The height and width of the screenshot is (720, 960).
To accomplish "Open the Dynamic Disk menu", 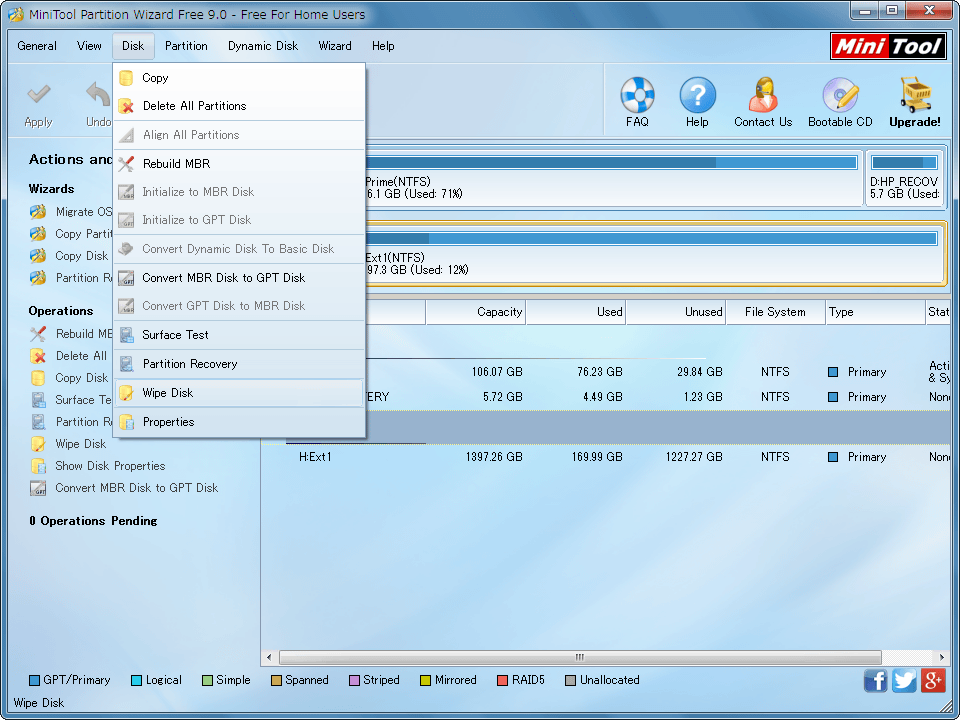I will pos(263,46).
